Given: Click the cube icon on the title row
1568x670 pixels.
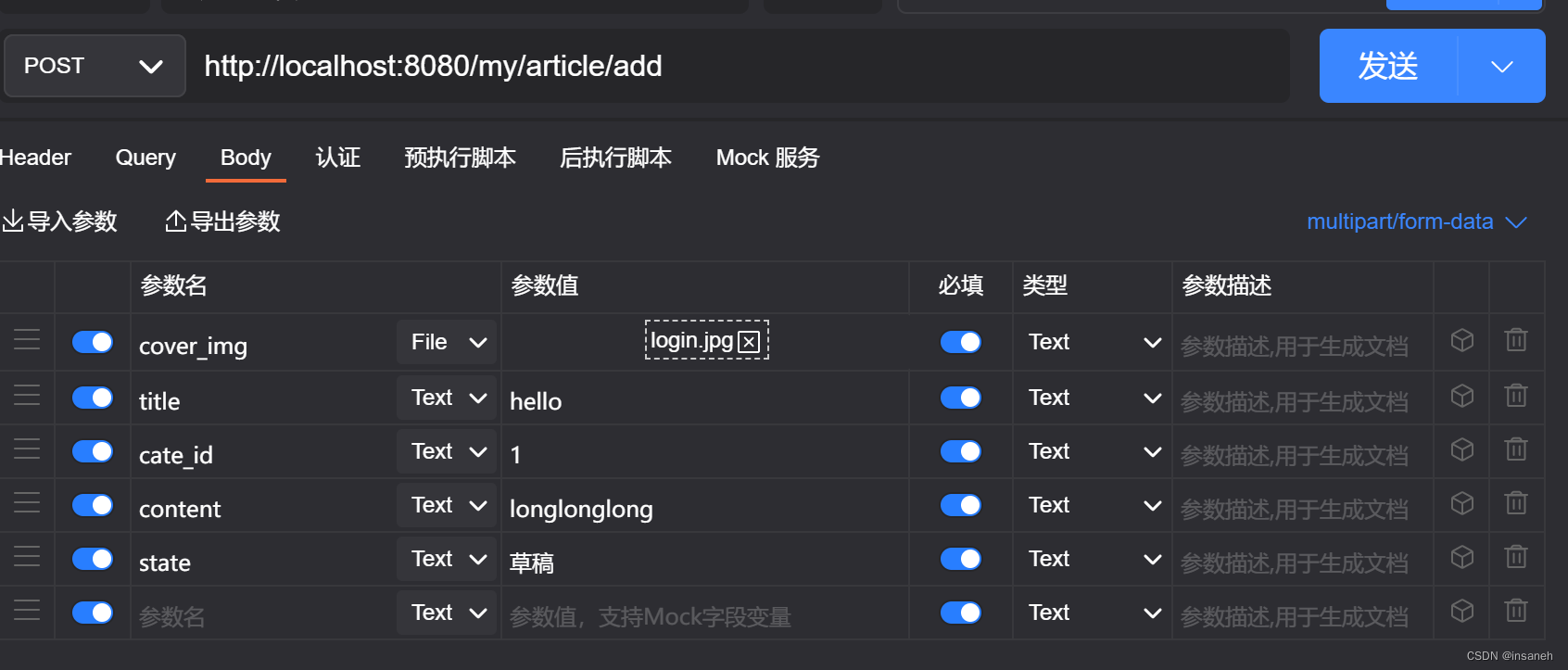Looking at the screenshot, I should tap(1462, 395).
